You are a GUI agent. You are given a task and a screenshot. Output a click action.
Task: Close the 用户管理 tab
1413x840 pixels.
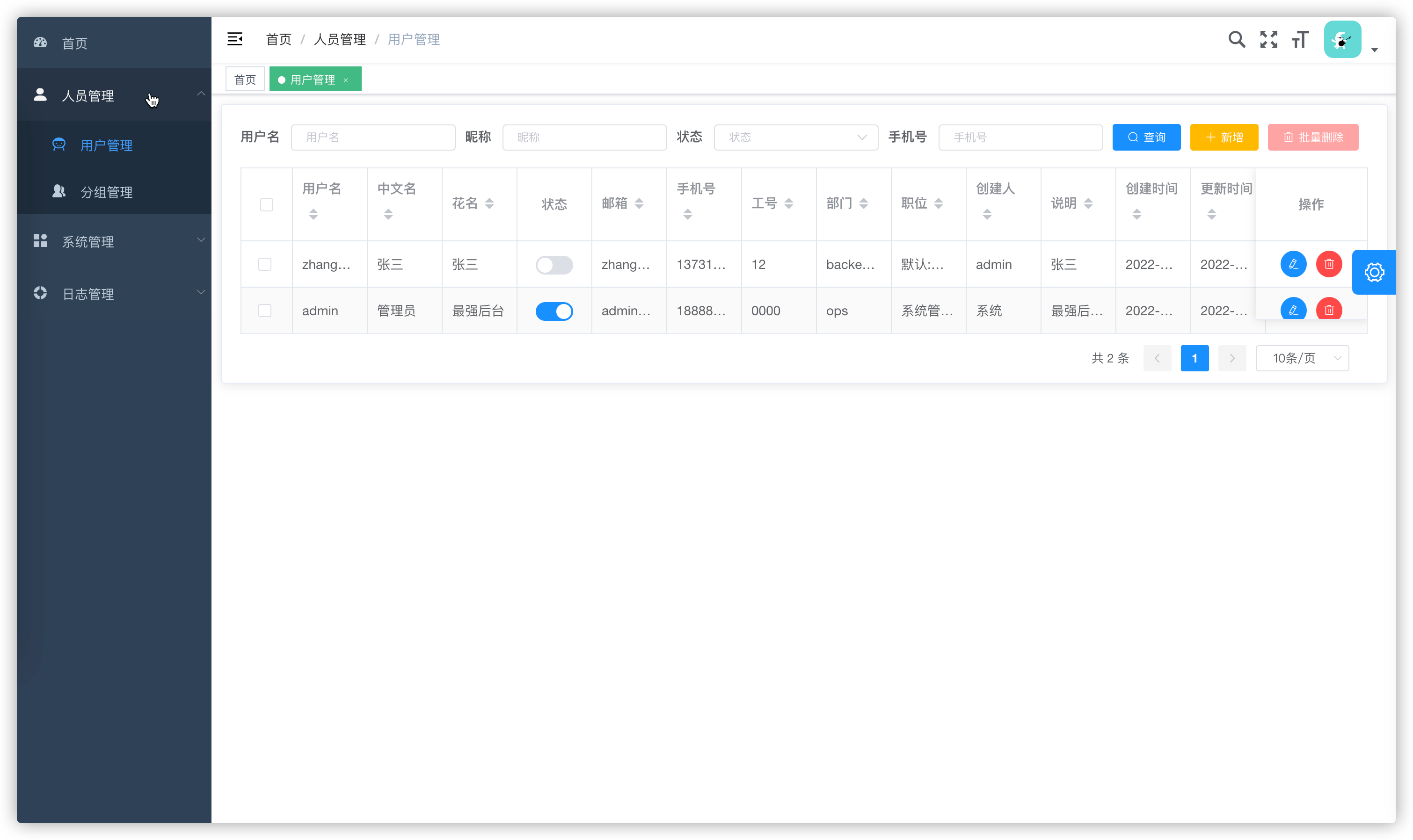click(x=346, y=80)
